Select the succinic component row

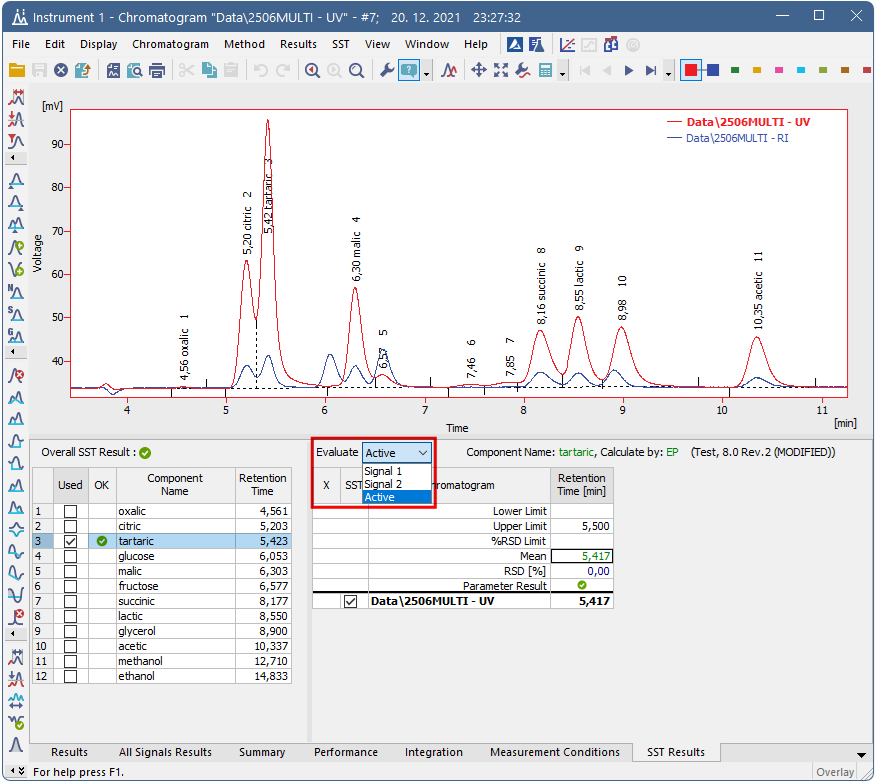pos(162,602)
